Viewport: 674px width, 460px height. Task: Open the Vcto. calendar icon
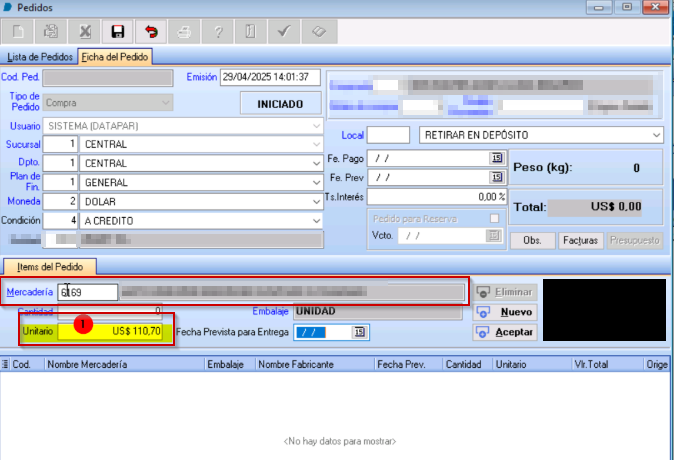(494, 236)
